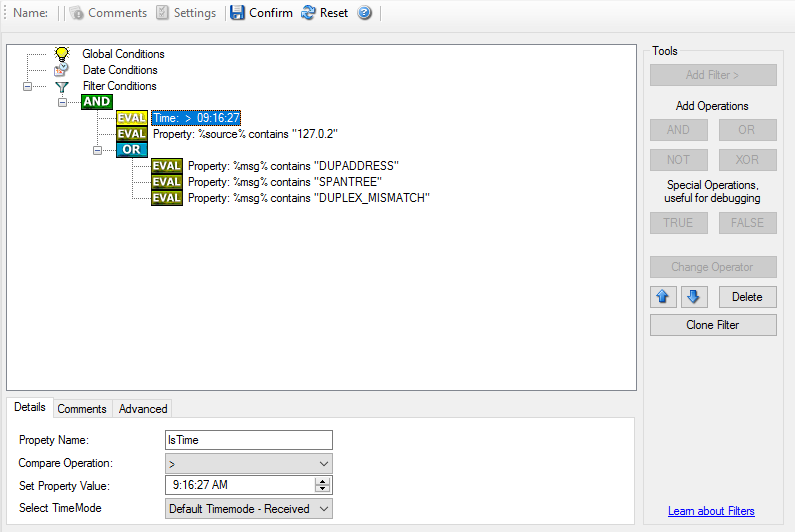Click the blue OR operator node

tap(131, 150)
